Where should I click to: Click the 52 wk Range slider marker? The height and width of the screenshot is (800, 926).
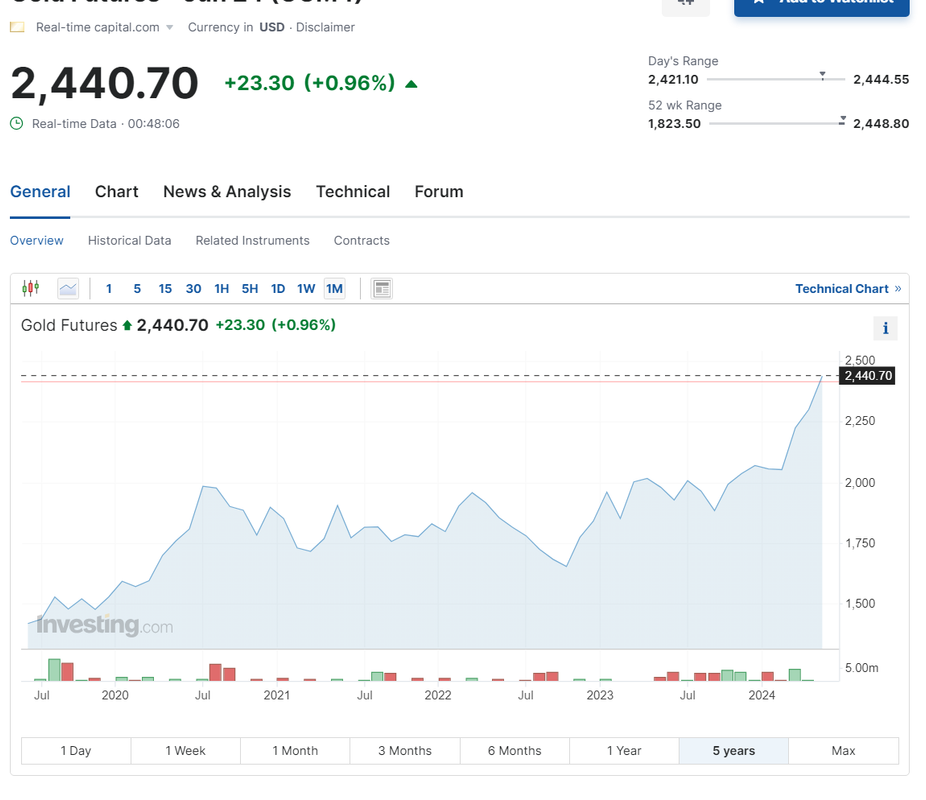[x=842, y=120]
